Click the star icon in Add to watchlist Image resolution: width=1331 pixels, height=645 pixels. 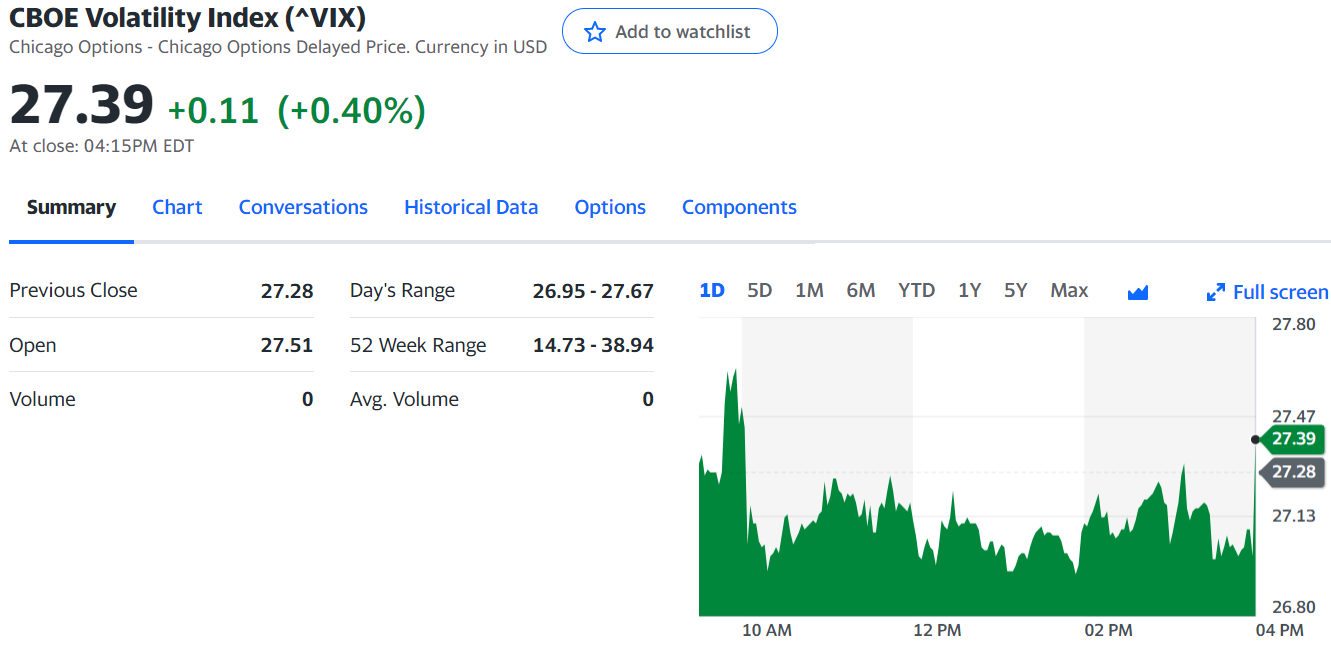595,32
